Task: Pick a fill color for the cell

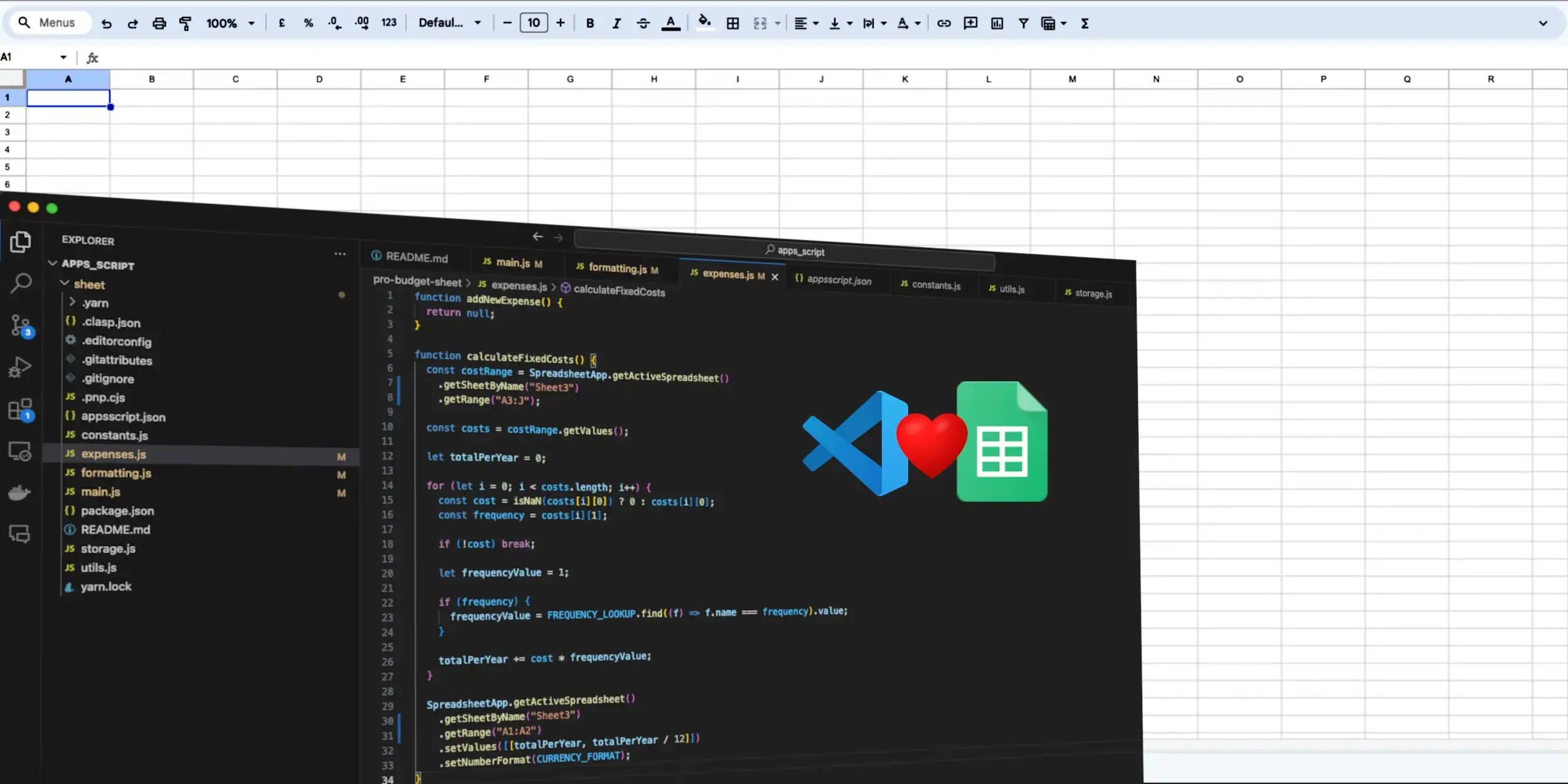Action: coord(704,23)
